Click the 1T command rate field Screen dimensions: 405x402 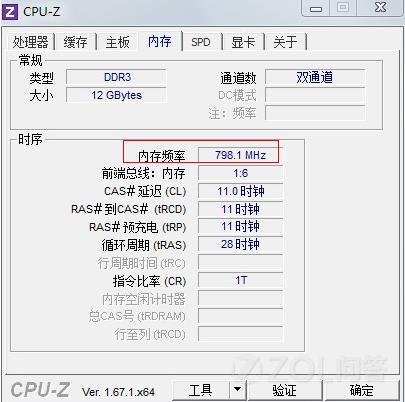point(240,280)
